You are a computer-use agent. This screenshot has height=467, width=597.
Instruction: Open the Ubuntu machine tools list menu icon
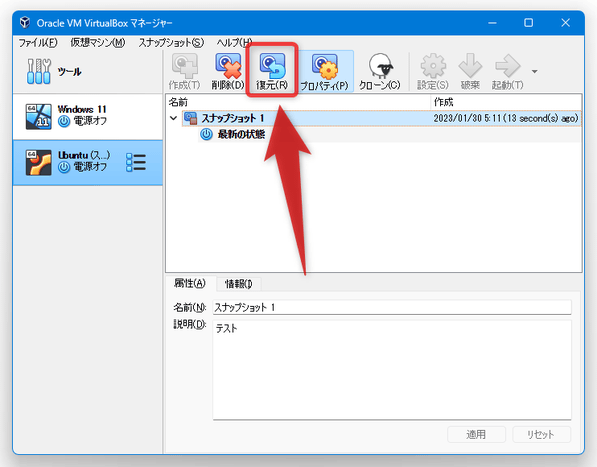click(136, 163)
